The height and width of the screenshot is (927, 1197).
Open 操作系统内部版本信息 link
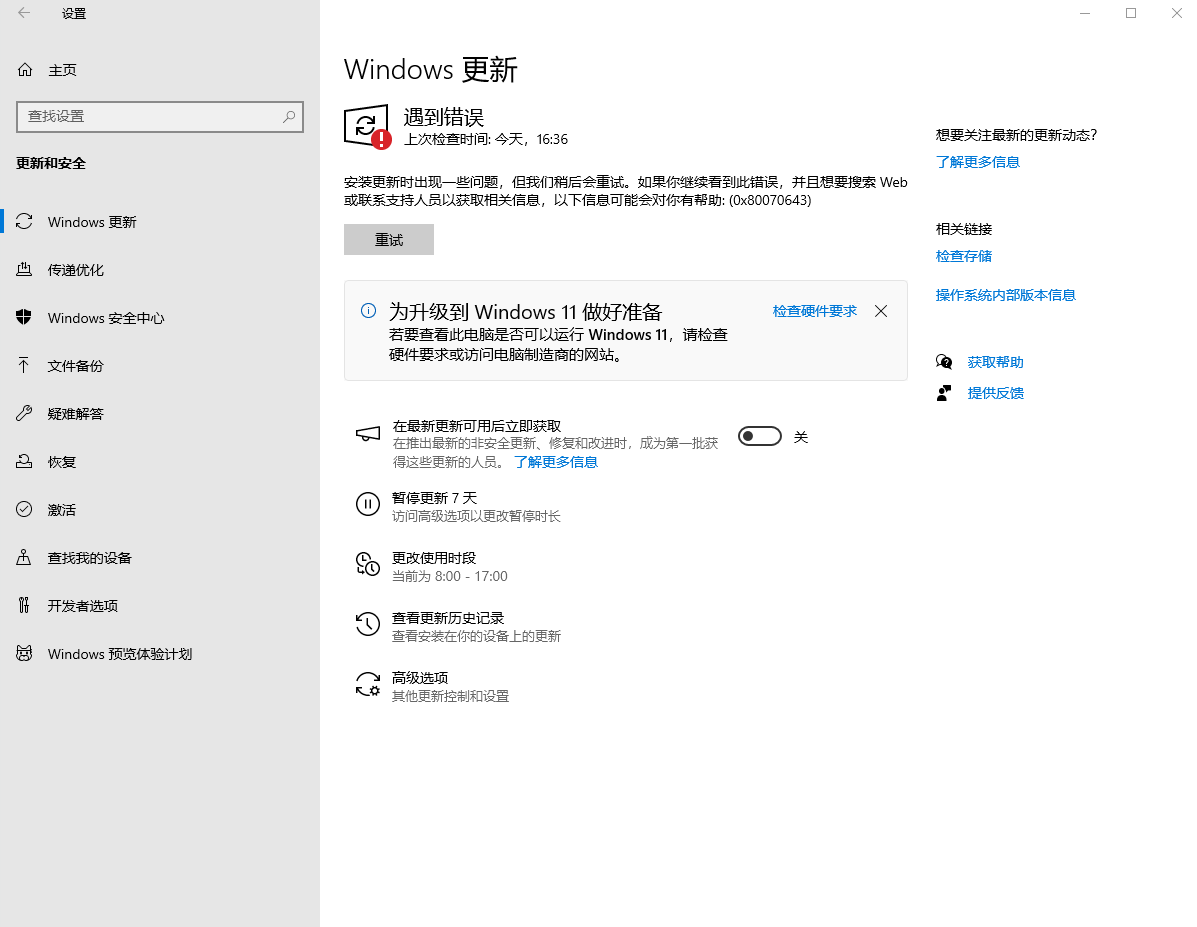tap(1005, 295)
